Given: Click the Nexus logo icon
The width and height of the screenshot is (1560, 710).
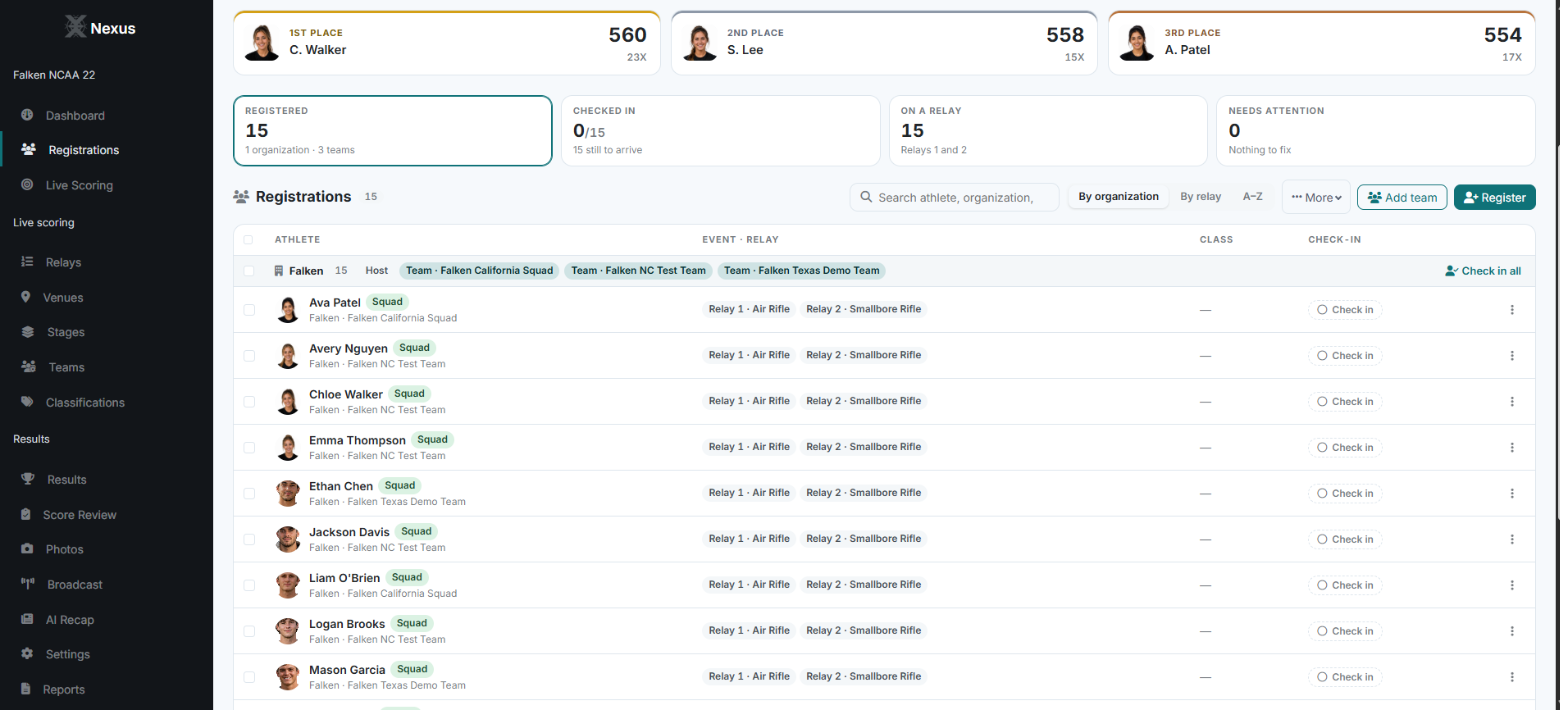Looking at the screenshot, I should 75,27.
